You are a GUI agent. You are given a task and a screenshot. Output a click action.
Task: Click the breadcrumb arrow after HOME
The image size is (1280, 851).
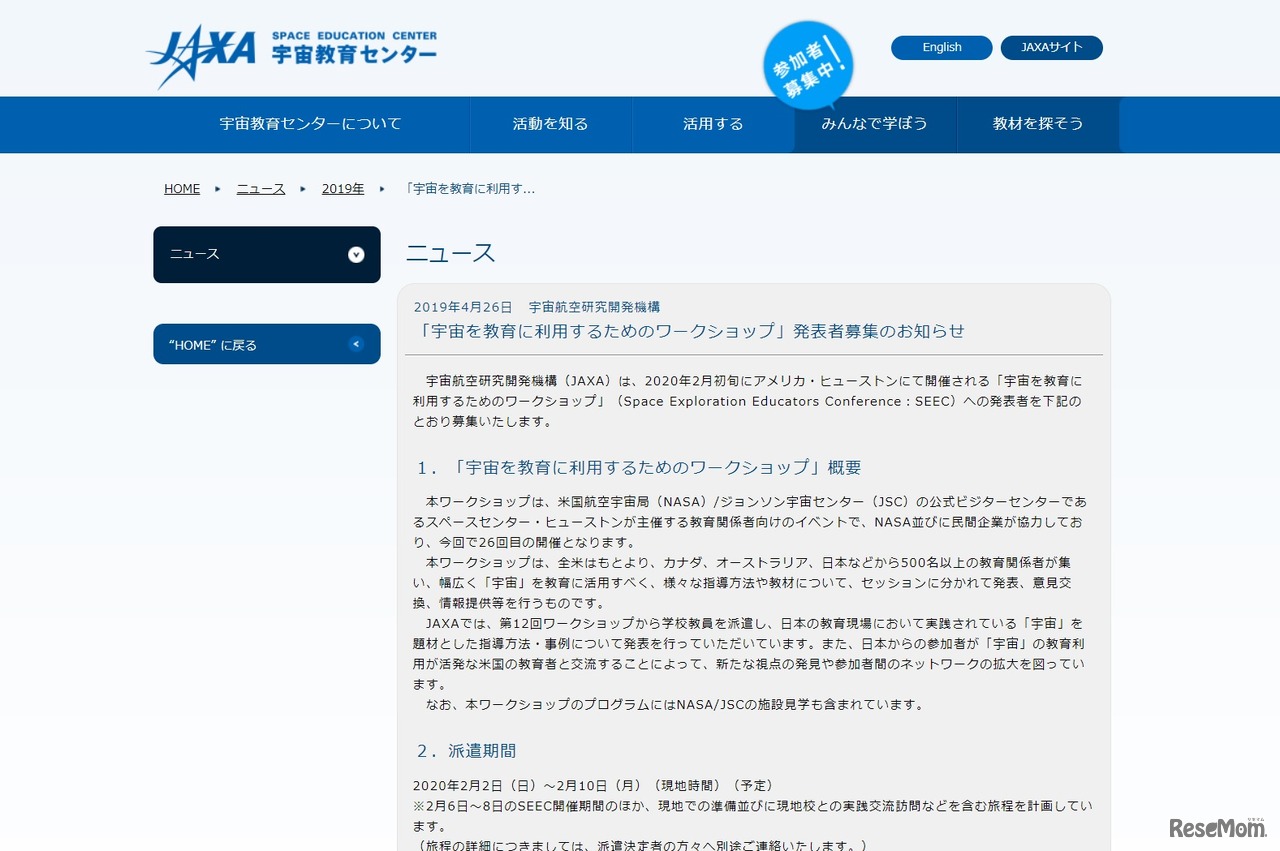coord(216,188)
